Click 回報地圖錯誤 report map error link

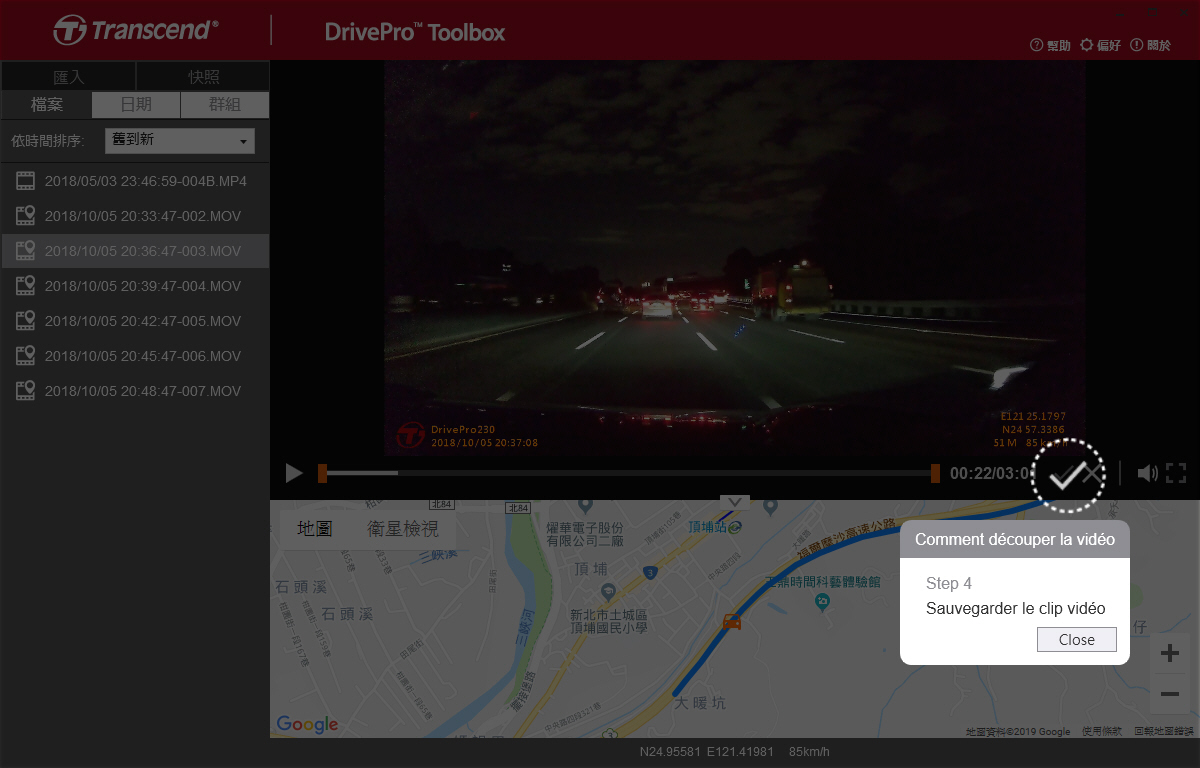coord(1164,732)
